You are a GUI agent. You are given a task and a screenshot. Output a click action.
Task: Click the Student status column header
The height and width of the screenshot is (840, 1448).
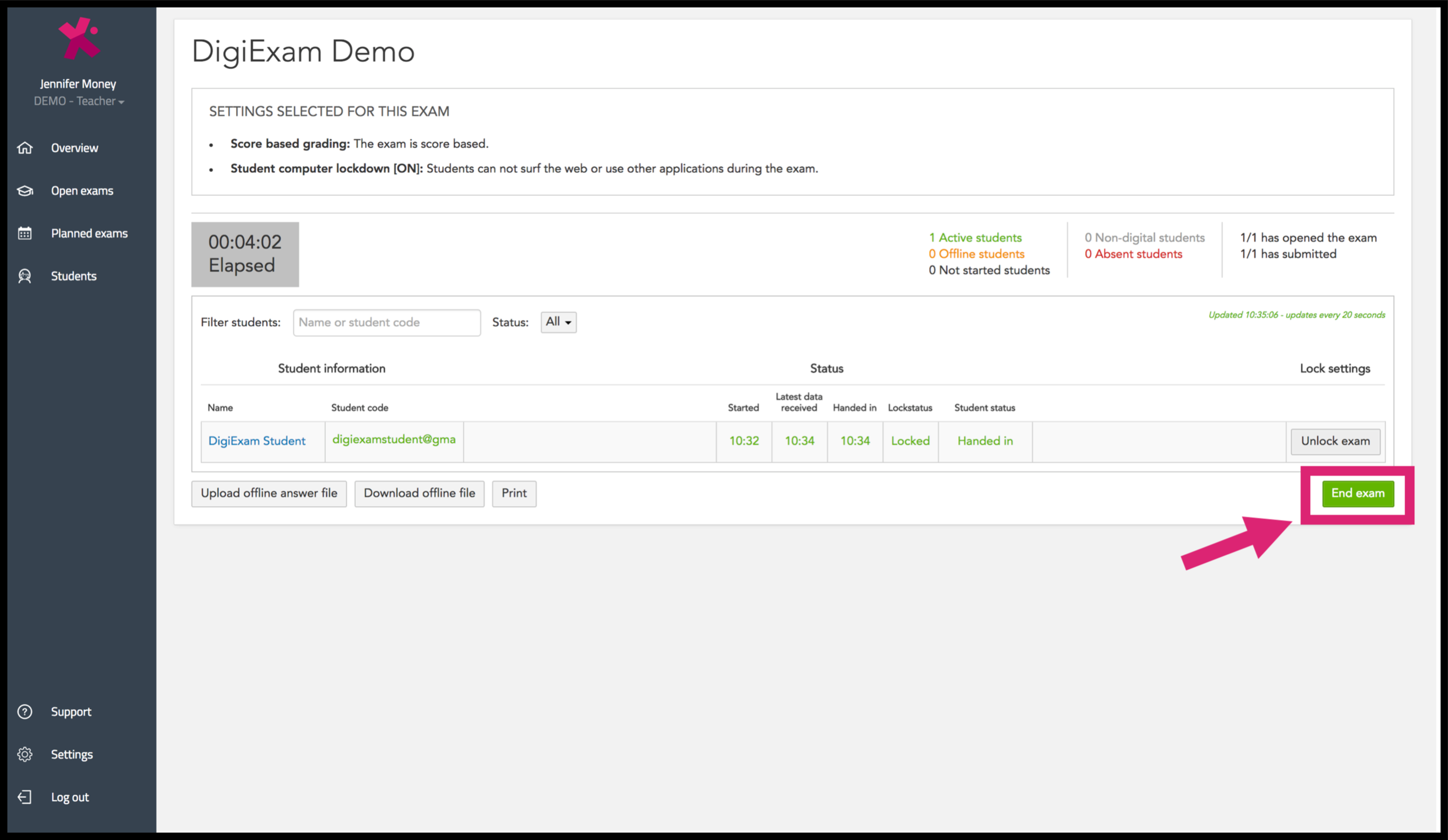[985, 408]
